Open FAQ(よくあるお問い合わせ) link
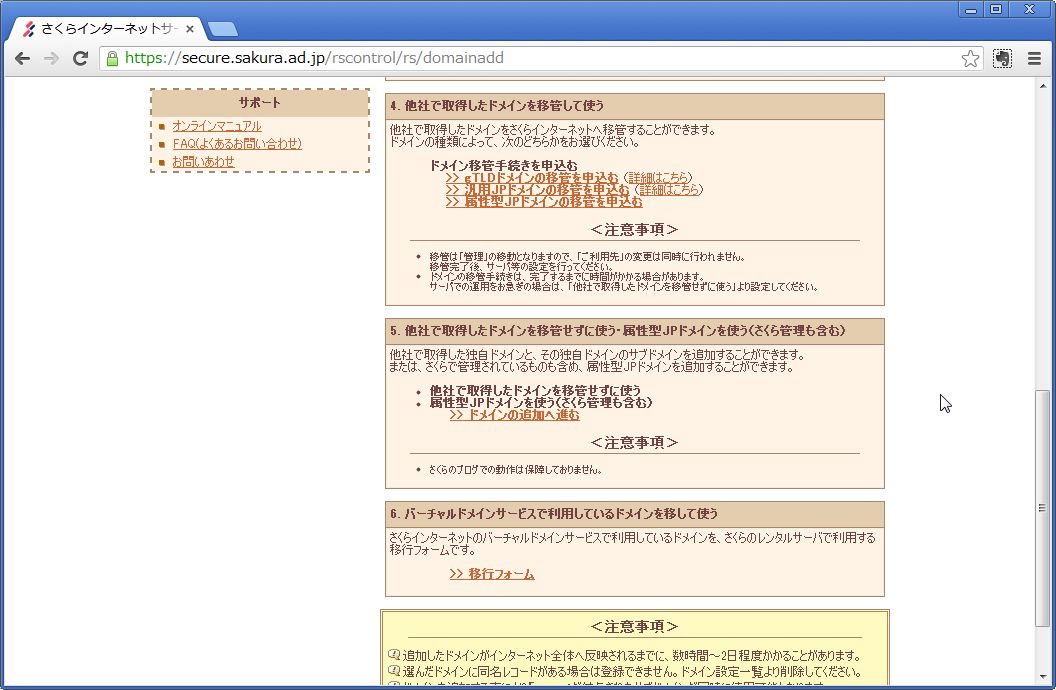Image resolution: width=1056 pixels, height=690 pixels. click(x=237, y=143)
